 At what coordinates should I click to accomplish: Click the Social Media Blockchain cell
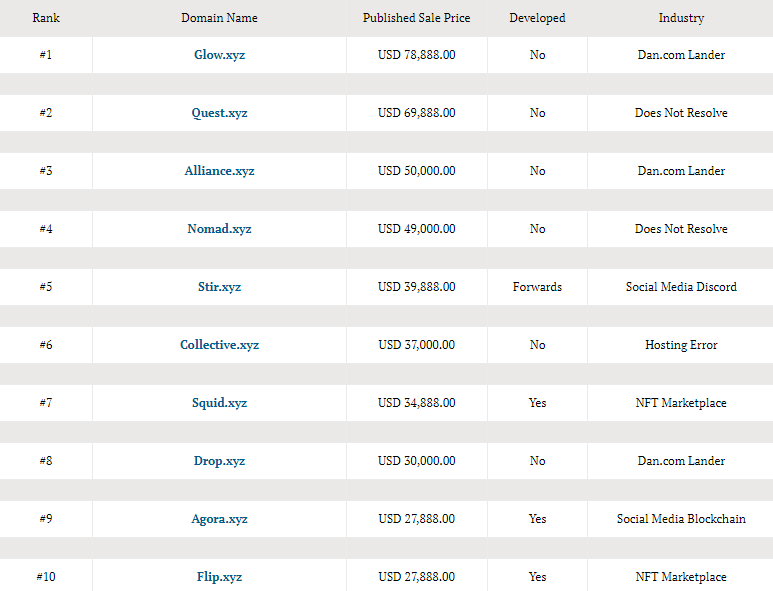click(681, 519)
